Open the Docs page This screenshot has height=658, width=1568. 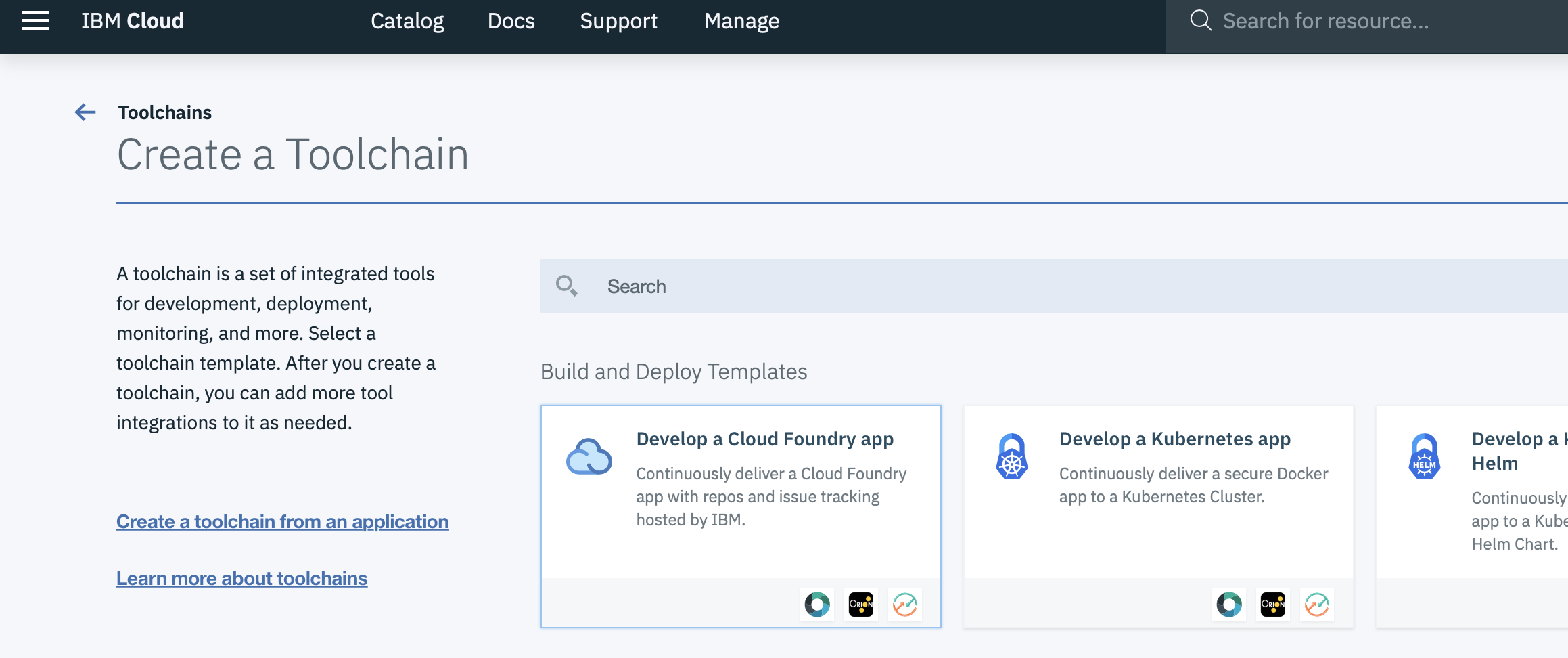511,21
